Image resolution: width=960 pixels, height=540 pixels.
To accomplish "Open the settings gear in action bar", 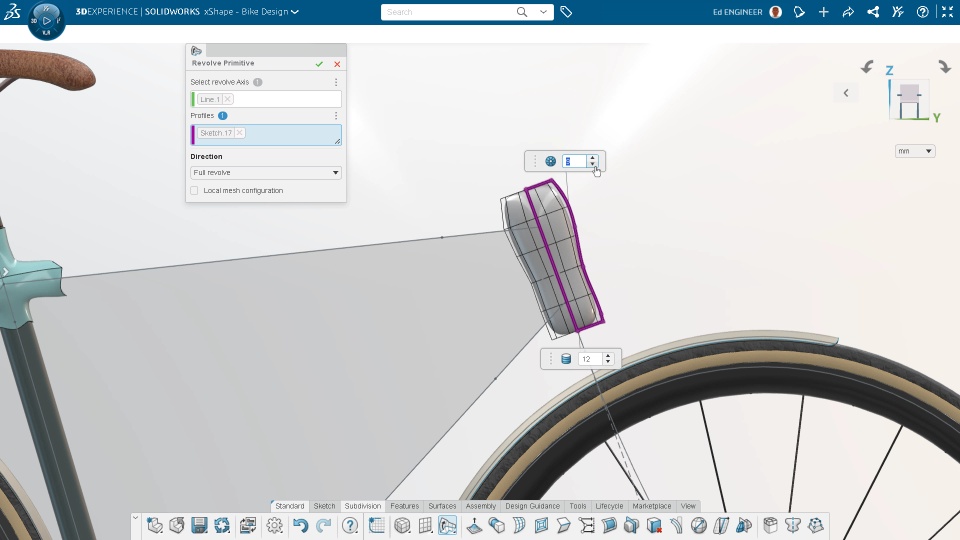I will (274, 525).
